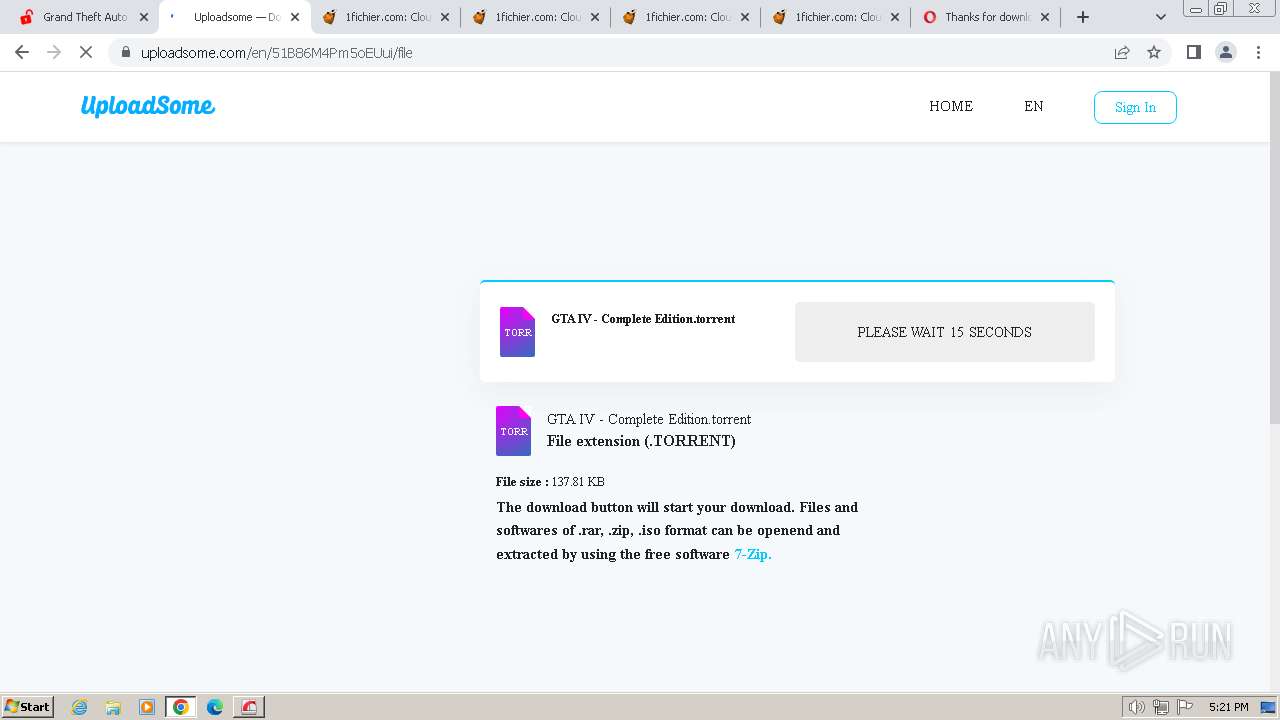
Task: Close the Uploadsome tab
Action: (295, 17)
